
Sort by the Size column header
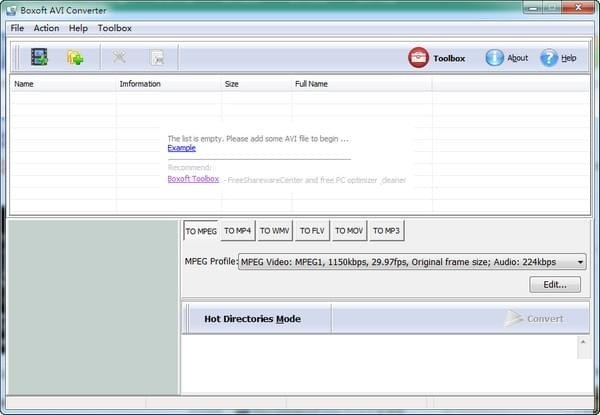click(x=256, y=84)
